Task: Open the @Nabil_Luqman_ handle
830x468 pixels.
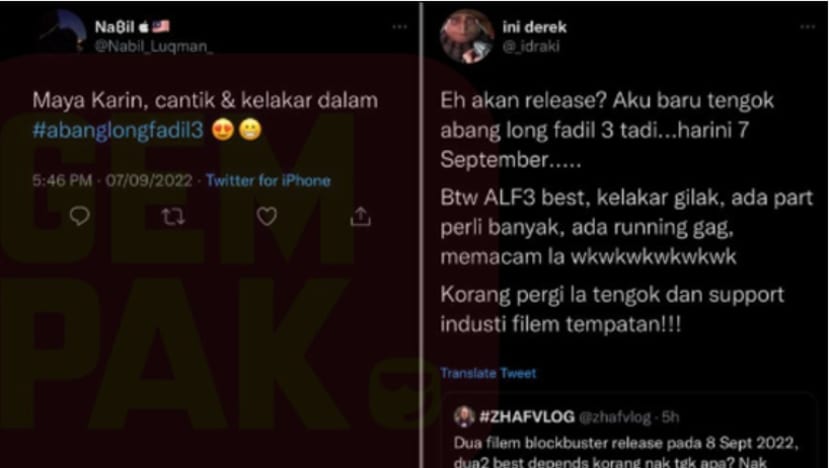Action: 154,47
